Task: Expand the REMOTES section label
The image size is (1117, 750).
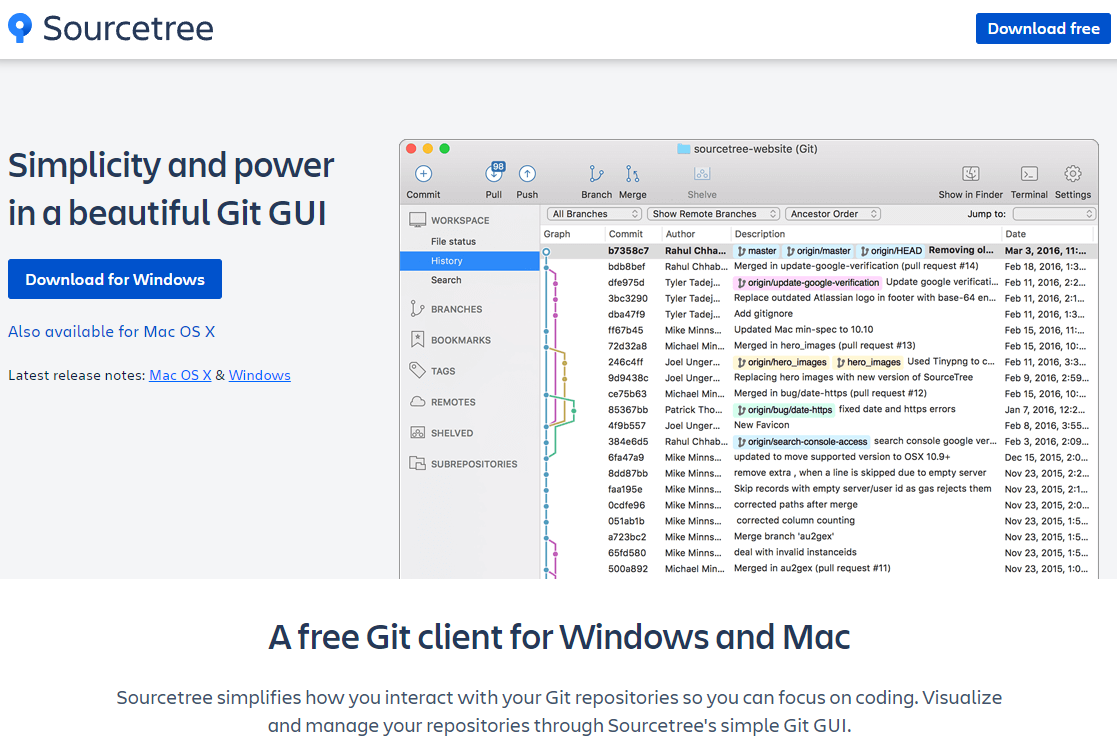Action: click(453, 402)
